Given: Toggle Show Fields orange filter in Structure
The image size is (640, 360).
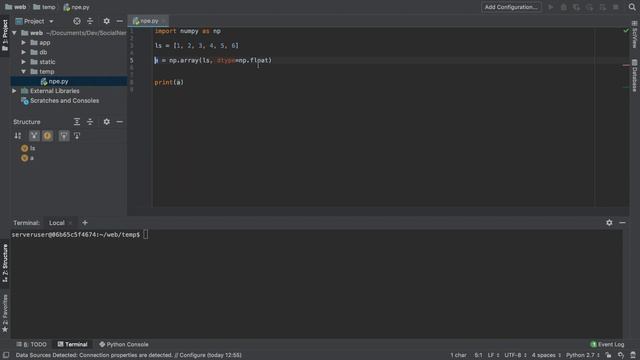Looking at the screenshot, I should coord(47,136).
